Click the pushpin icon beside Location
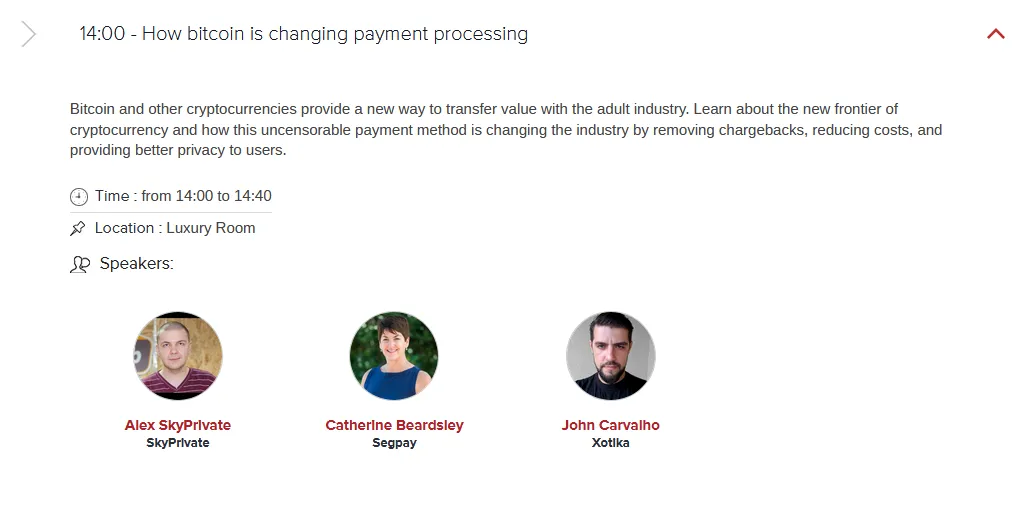Screen dimensions: 1025x505 [78, 229]
